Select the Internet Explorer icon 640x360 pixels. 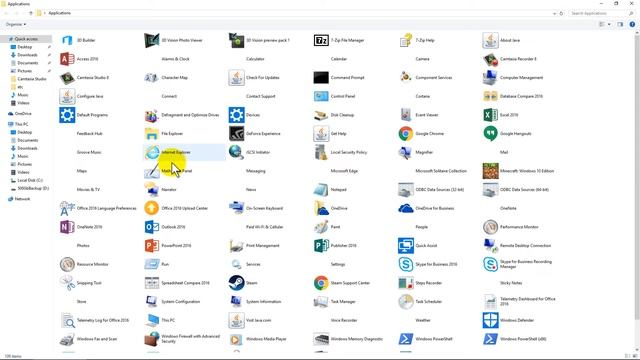(x=152, y=152)
